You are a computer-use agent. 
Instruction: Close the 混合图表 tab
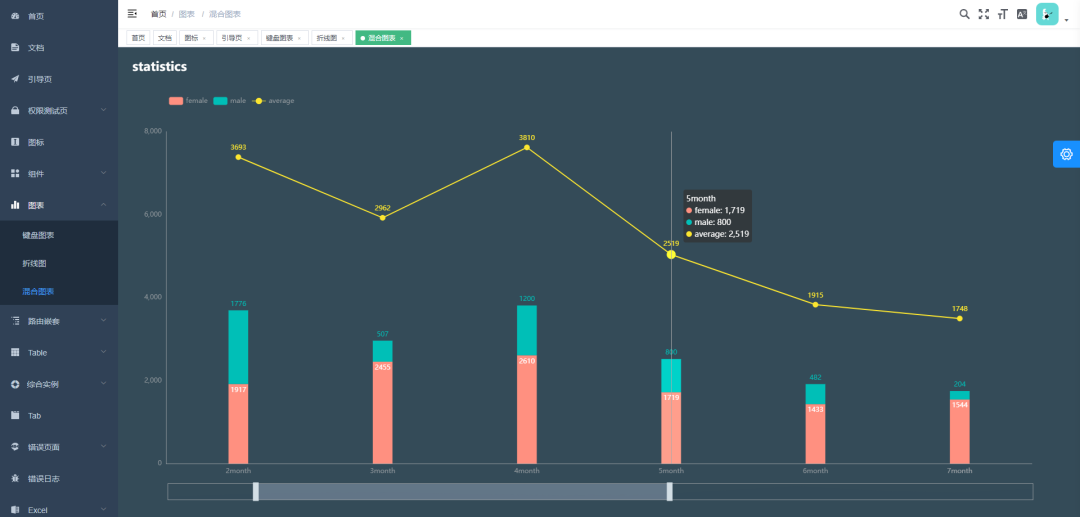[x=402, y=39]
